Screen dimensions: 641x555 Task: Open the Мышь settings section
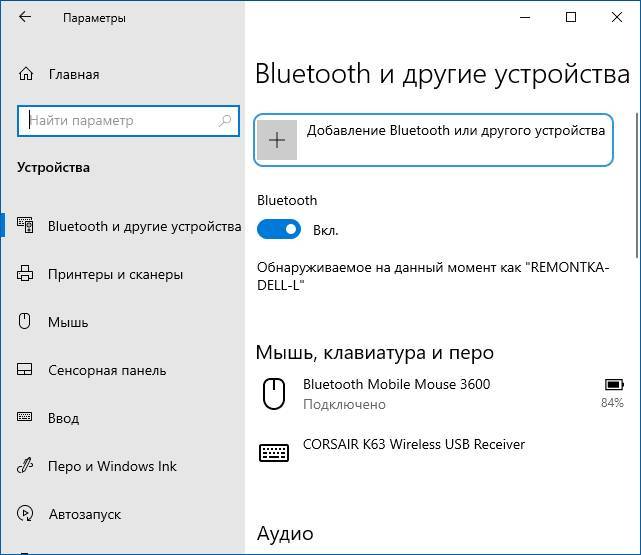coord(123,322)
